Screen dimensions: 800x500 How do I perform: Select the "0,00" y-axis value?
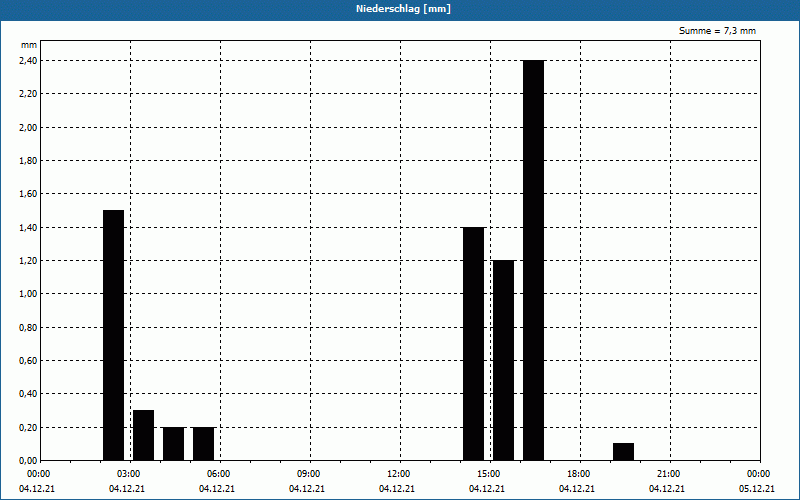[x=28, y=461]
